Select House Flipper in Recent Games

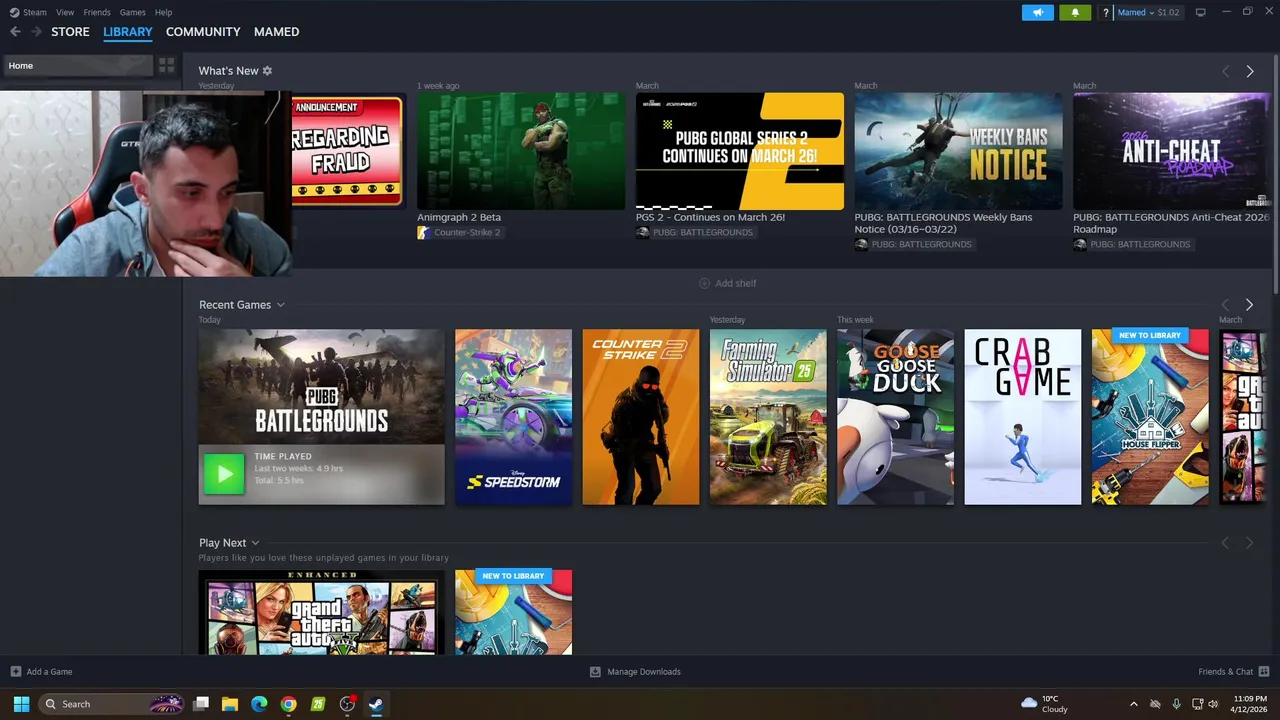point(1150,417)
